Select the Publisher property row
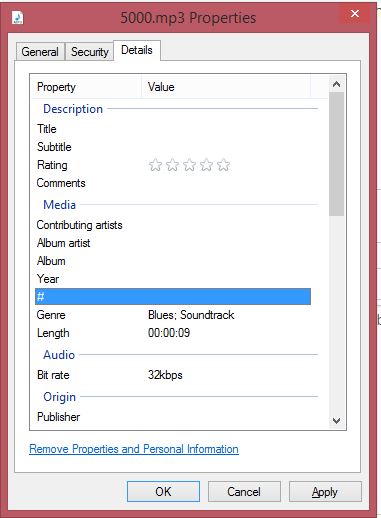The image size is (381, 518). 173,417
